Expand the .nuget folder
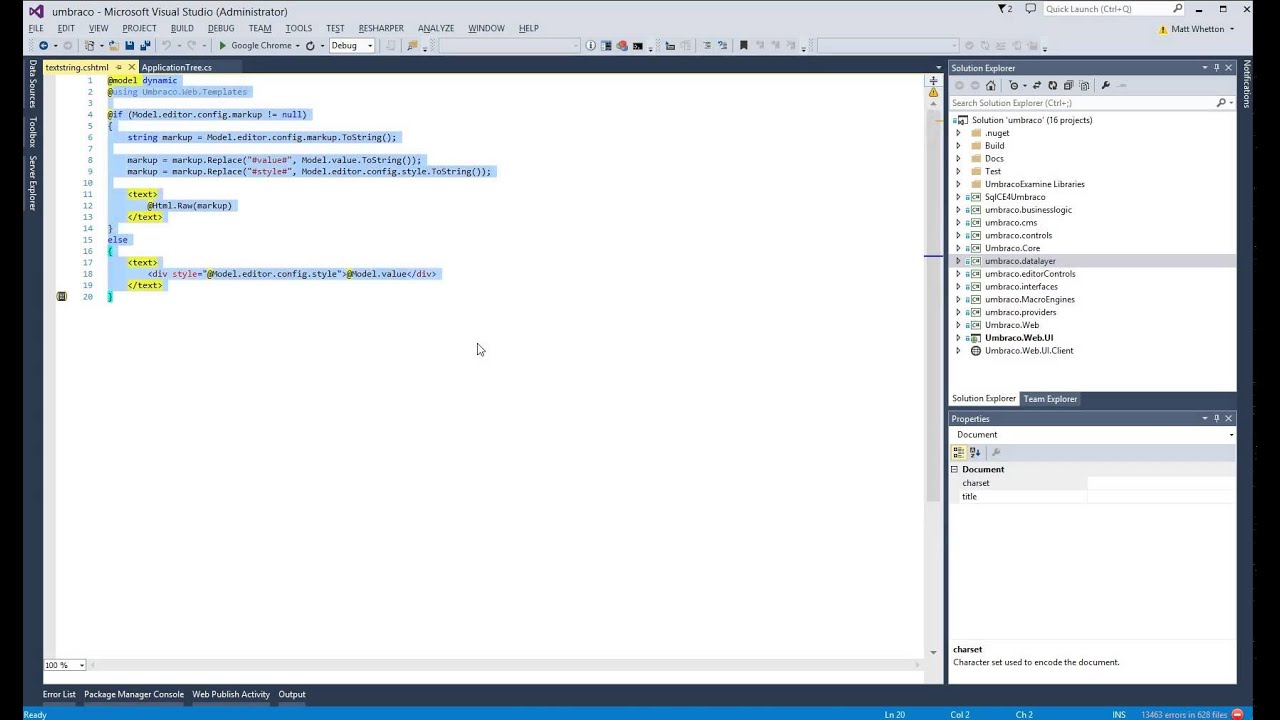Screen dimensions: 1280x720 tap(958, 133)
